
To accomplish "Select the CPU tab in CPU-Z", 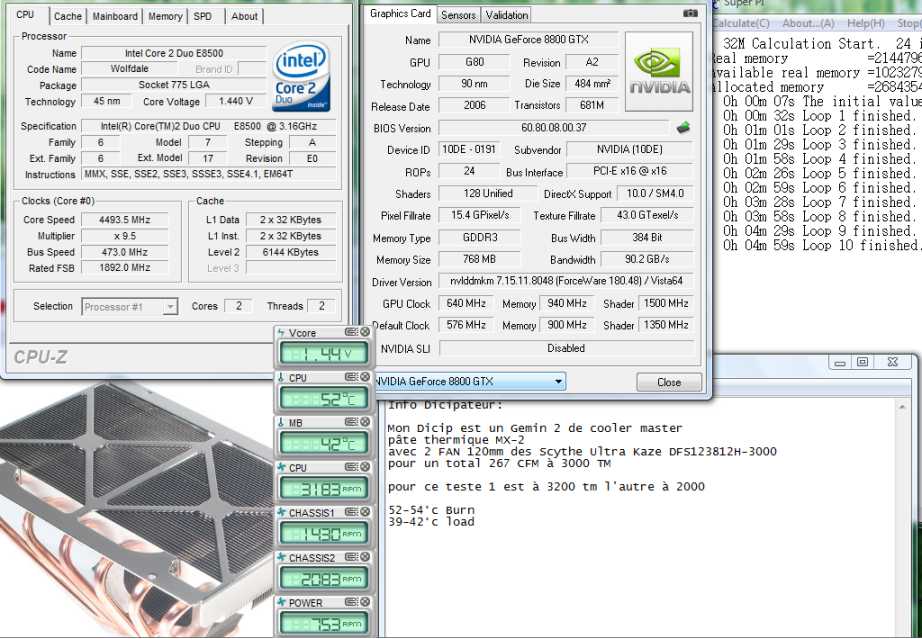I will tap(25, 15).
